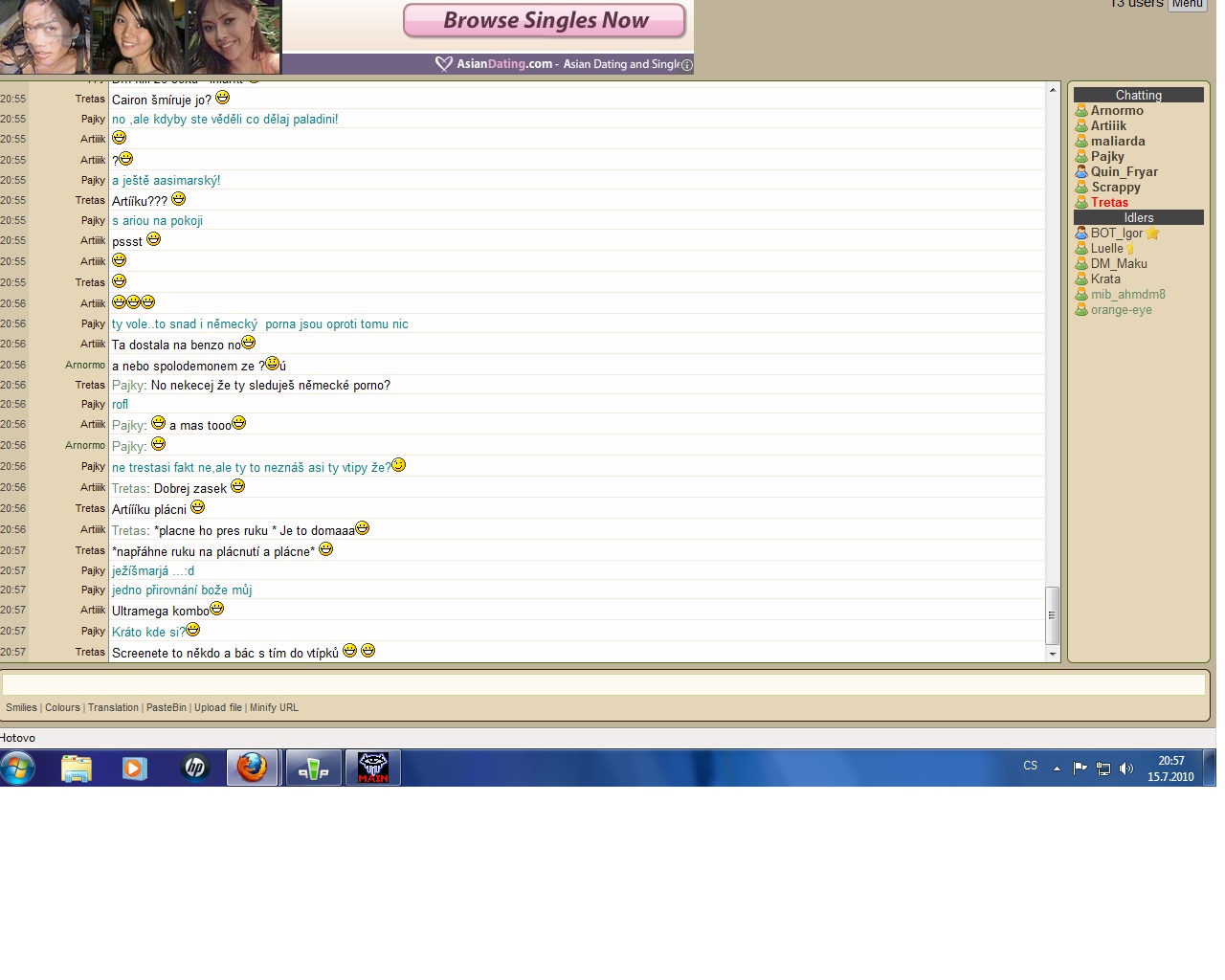Image resolution: width=1225 pixels, height=980 pixels.
Task: Open Windows Explorer folder icon in taskbar
Action: [77, 768]
